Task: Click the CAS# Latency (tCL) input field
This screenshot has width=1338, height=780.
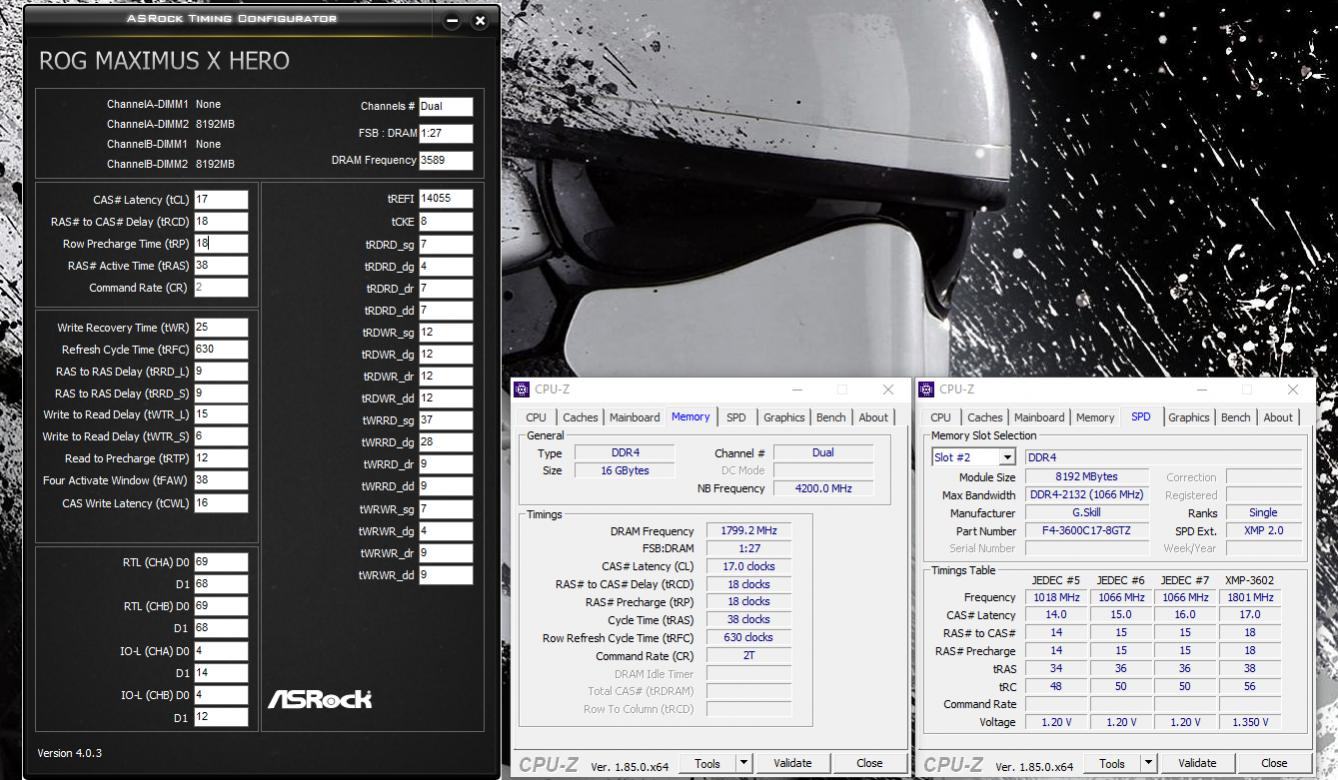Action: tap(221, 199)
